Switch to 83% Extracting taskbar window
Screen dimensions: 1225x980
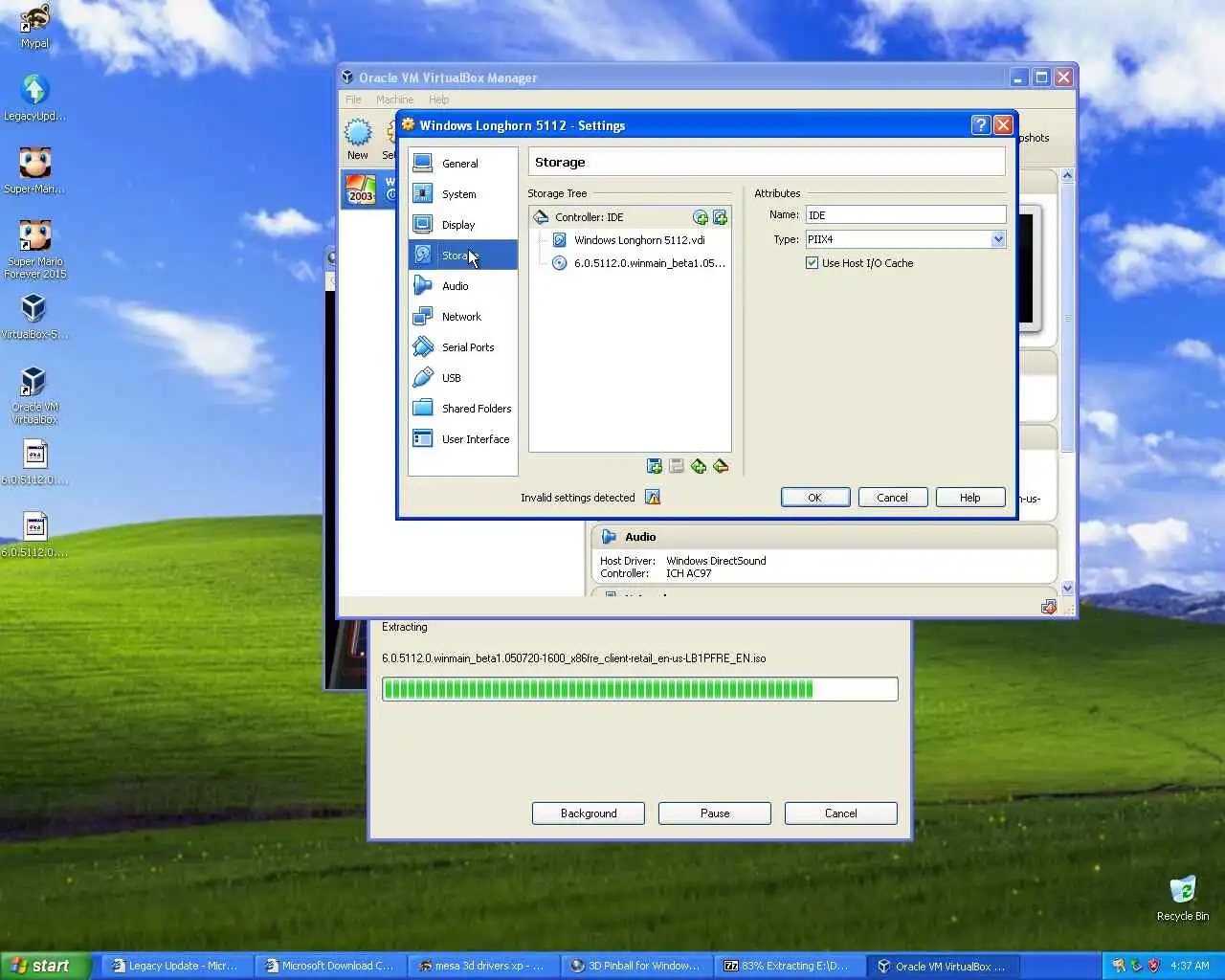(790, 966)
